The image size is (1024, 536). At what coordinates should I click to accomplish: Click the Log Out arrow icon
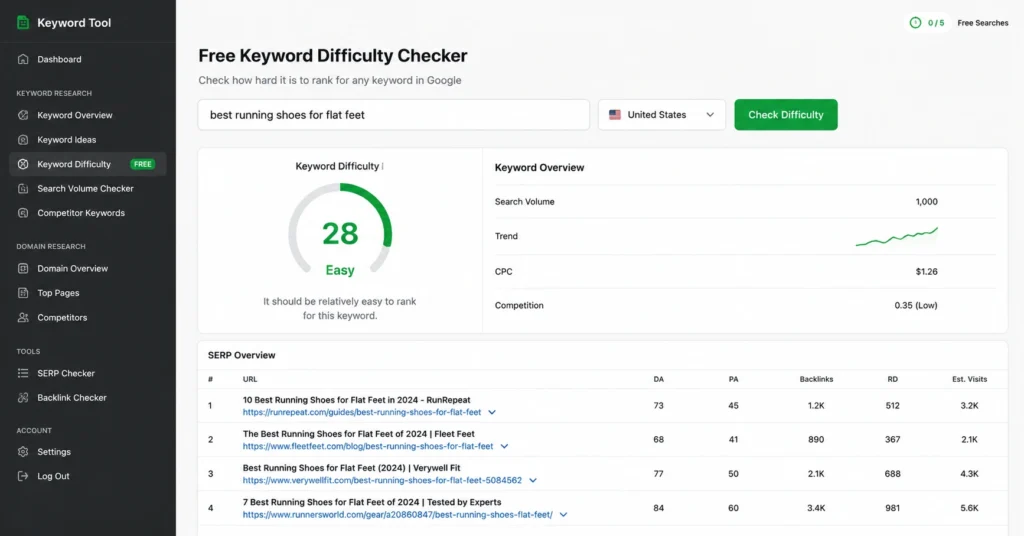tap(23, 476)
